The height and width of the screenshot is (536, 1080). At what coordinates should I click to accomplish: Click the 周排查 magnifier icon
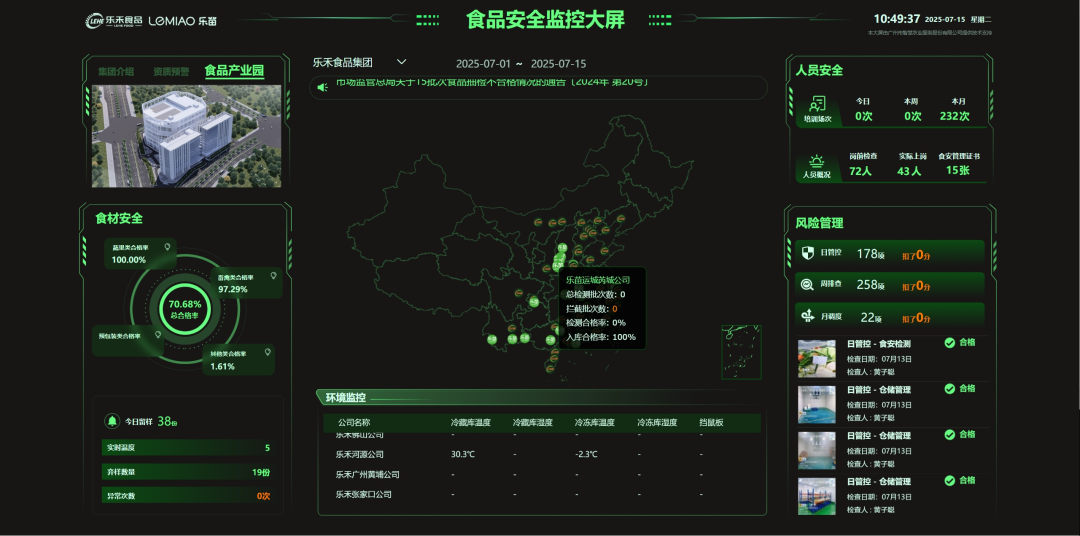[807, 284]
